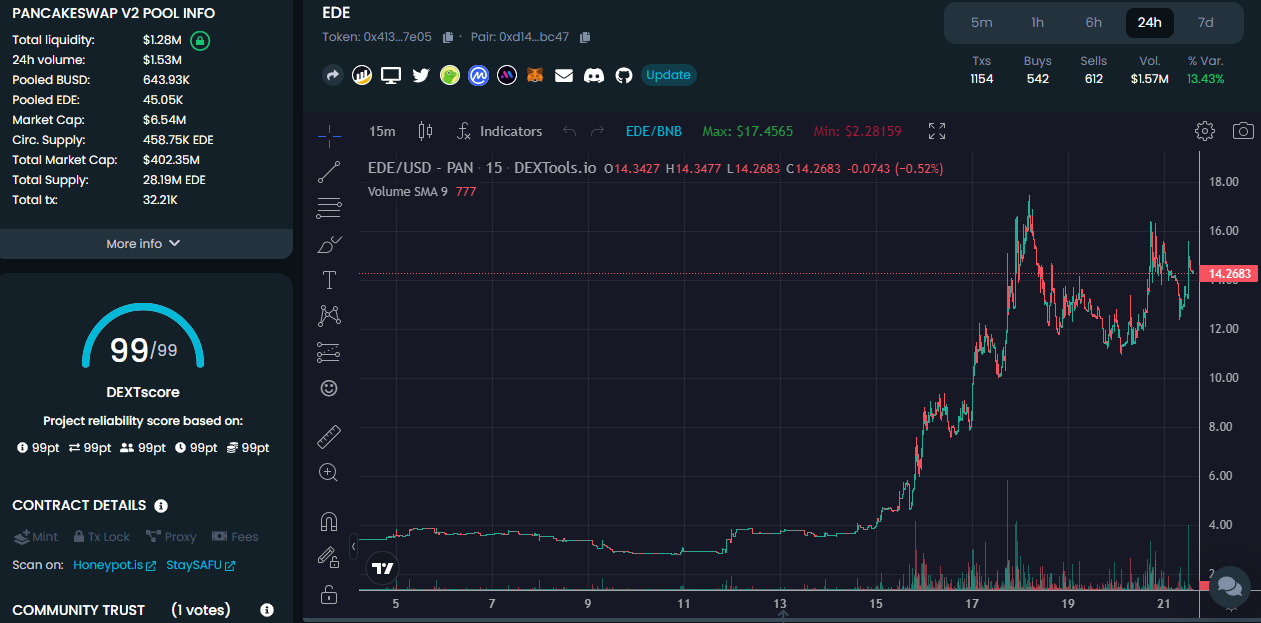Viewport: 1261px width, 623px height.
Task: Expand the More info section
Action: point(145,244)
